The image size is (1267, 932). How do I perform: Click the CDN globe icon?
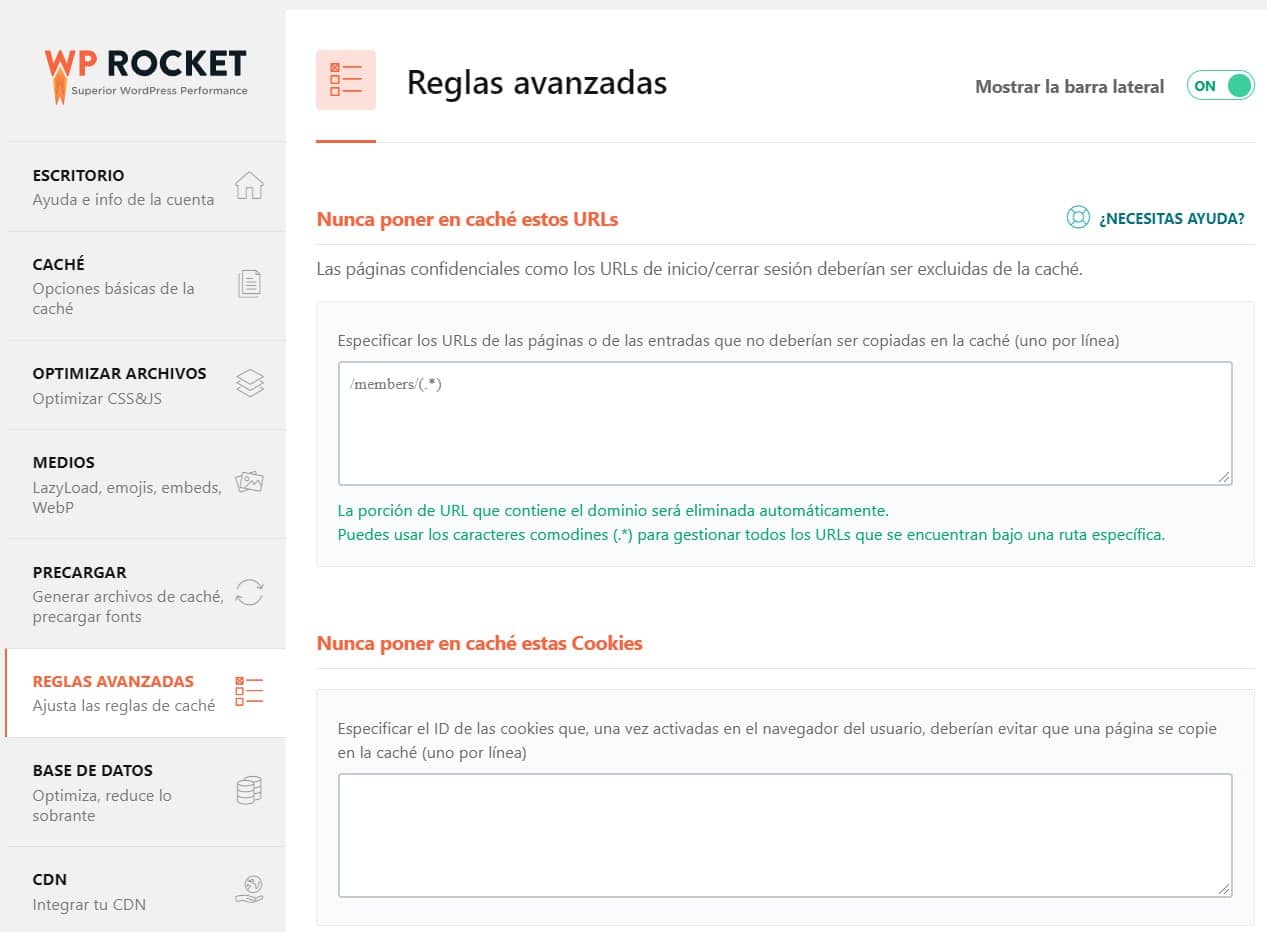coord(249,888)
